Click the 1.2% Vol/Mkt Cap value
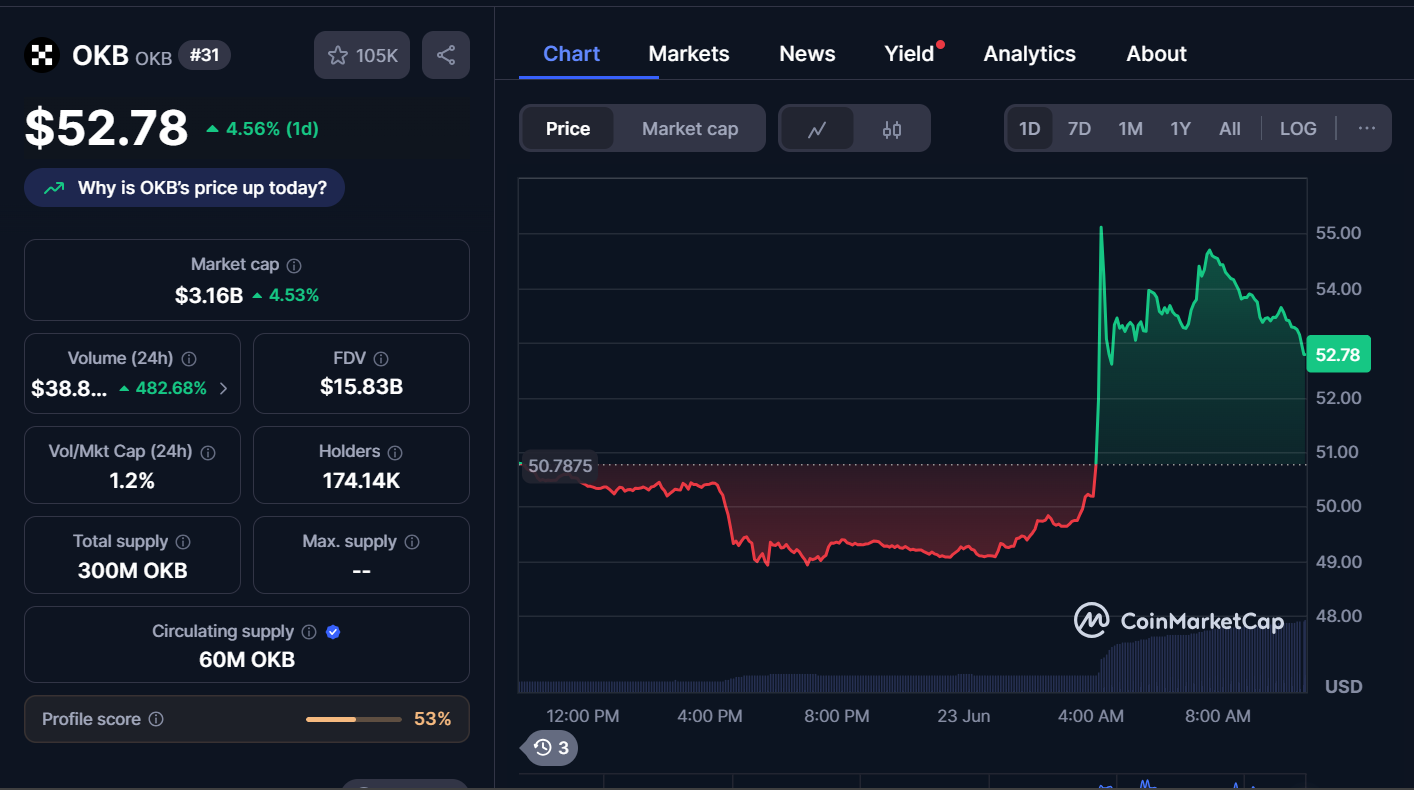 pos(132,481)
